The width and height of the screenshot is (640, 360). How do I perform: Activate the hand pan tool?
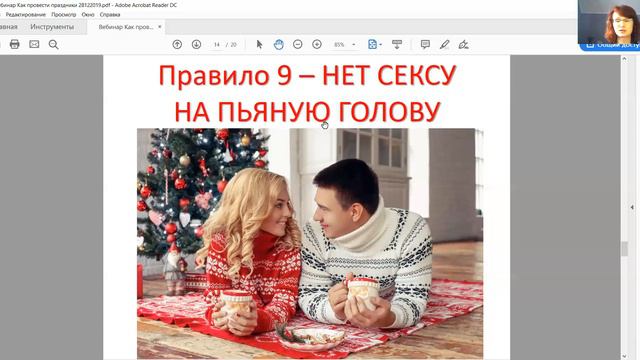coord(279,44)
